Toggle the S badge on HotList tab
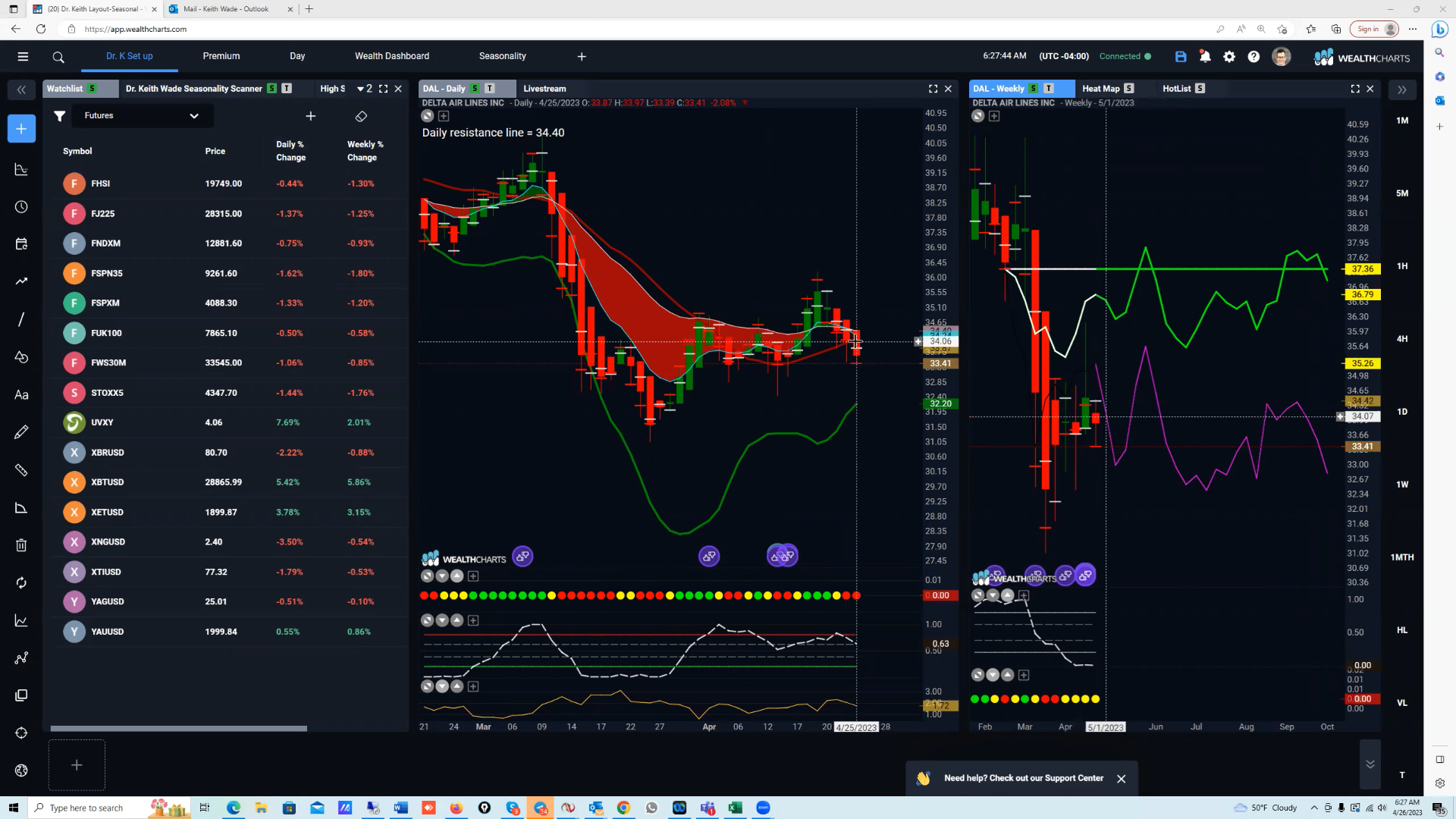 1200,89
